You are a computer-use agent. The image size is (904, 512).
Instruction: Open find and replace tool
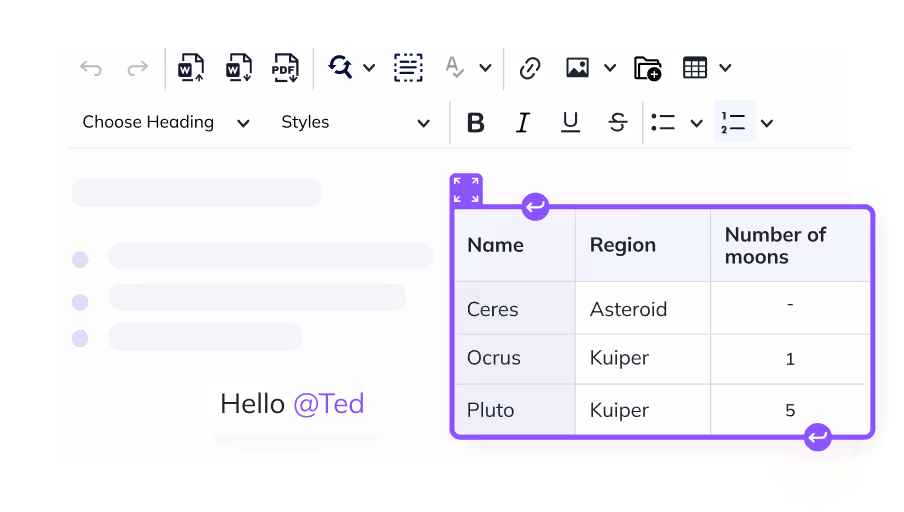341,68
